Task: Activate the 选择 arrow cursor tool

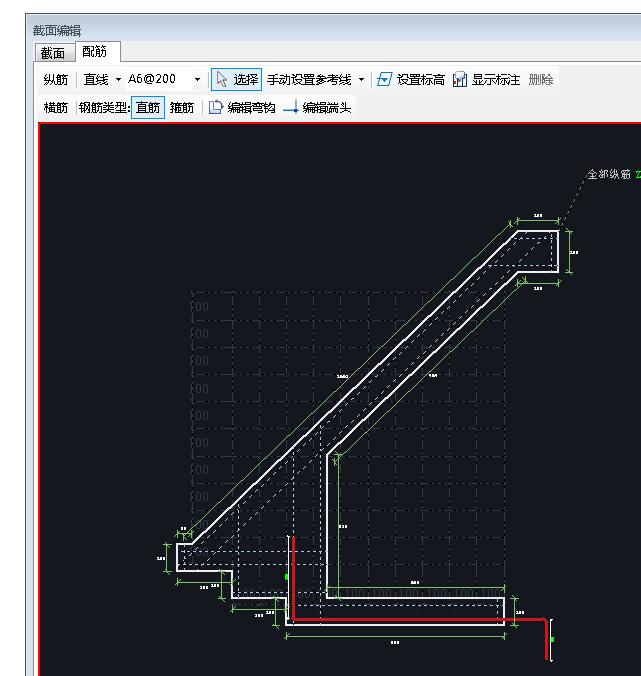Action: tap(236, 79)
